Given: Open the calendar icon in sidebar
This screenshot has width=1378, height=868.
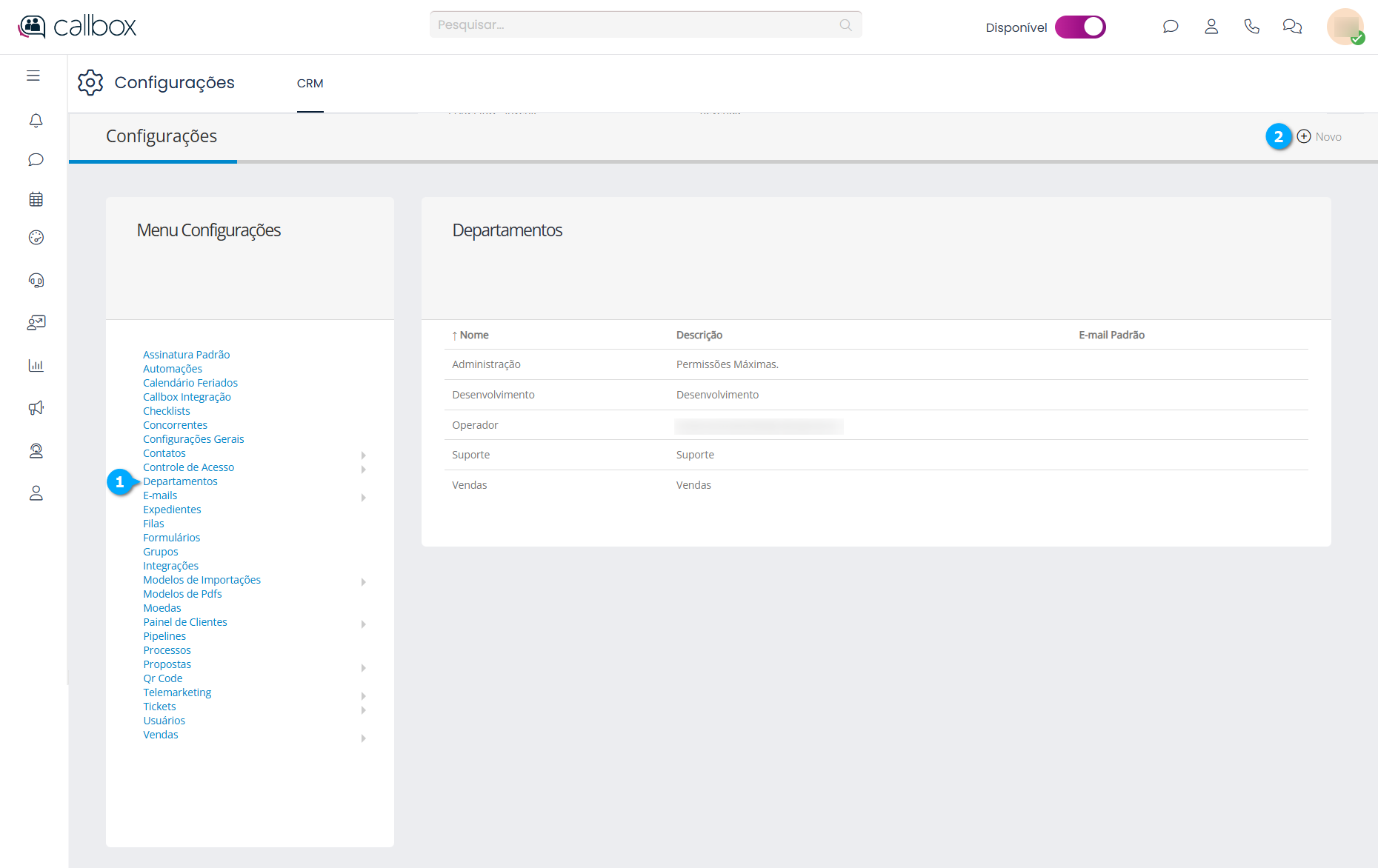Looking at the screenshot, I should (36, 199).
